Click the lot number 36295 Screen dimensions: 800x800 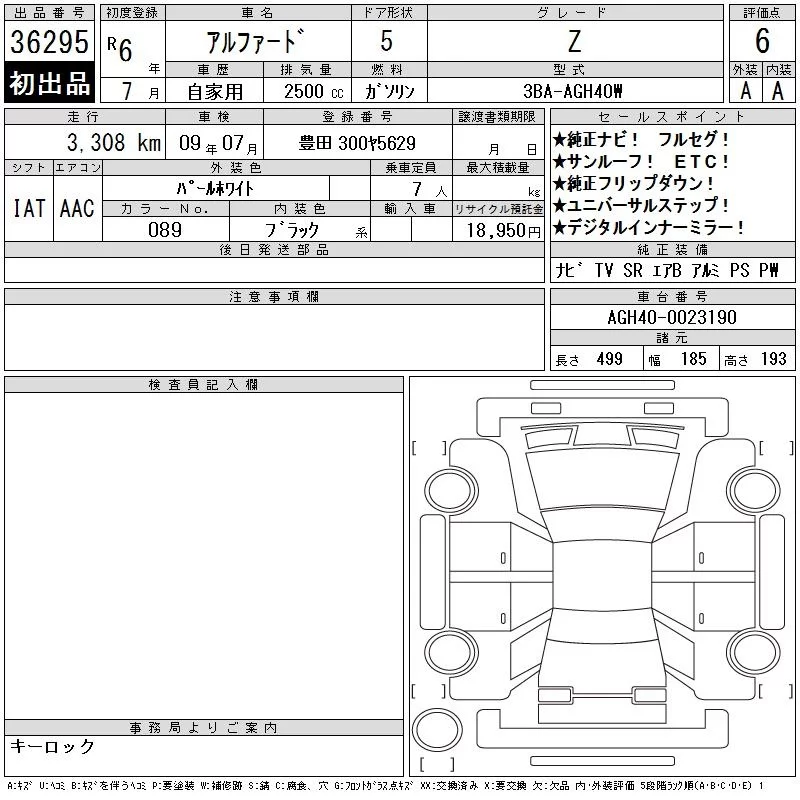[49, 42]
